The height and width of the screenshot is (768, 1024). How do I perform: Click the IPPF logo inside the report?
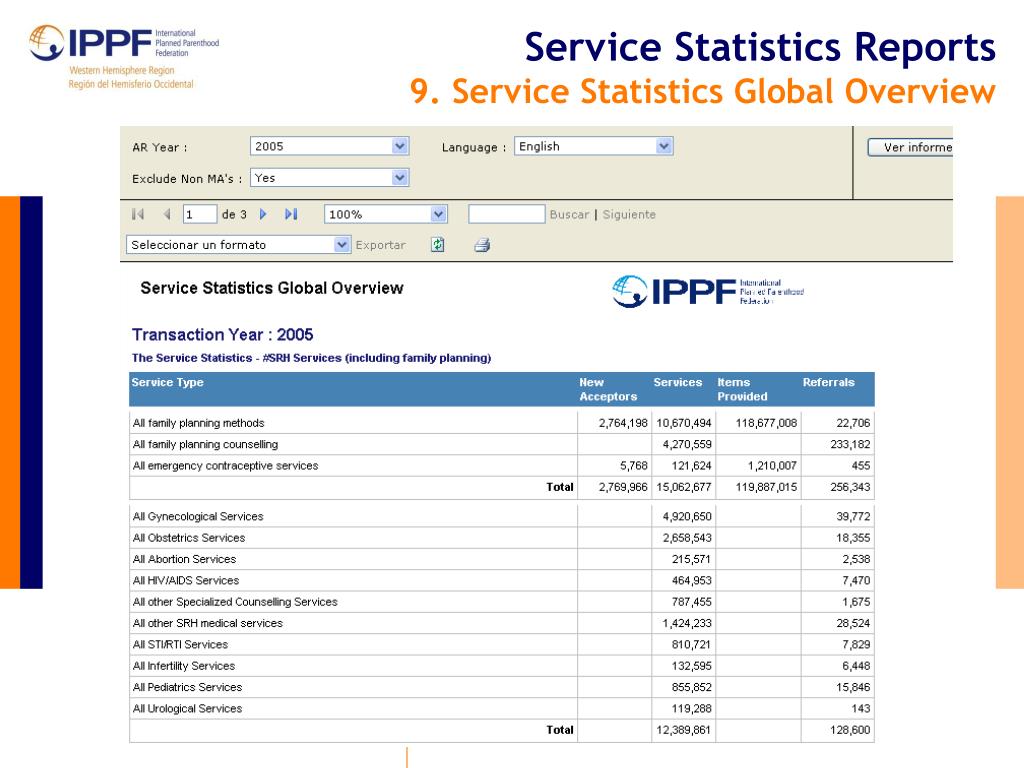click(x=708, y=291)
